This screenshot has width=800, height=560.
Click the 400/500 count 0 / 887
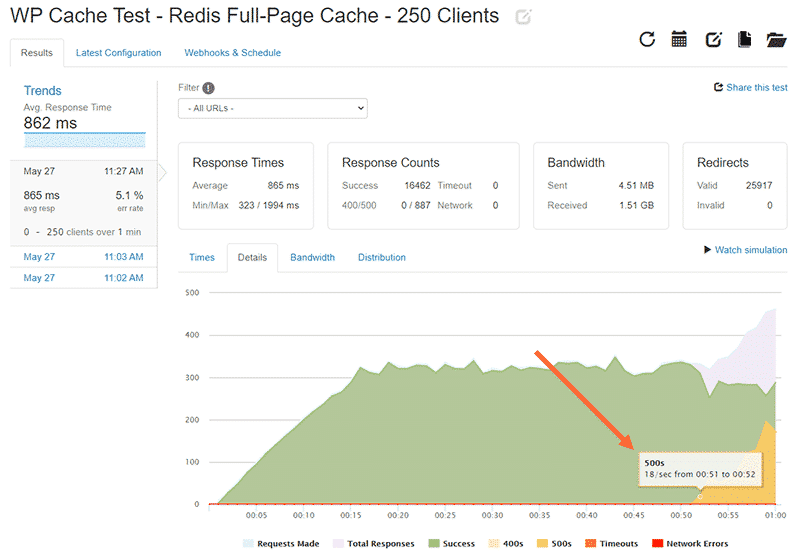[x=415, y=205]
